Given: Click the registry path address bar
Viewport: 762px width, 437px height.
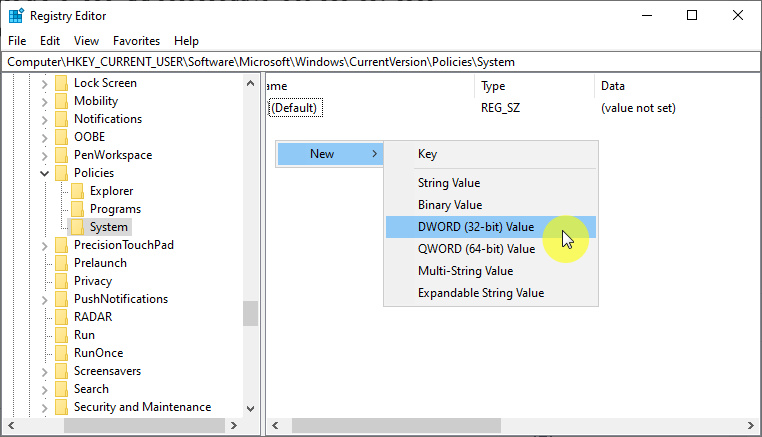Looking at the screenshot, I should (x=380, y=62).
